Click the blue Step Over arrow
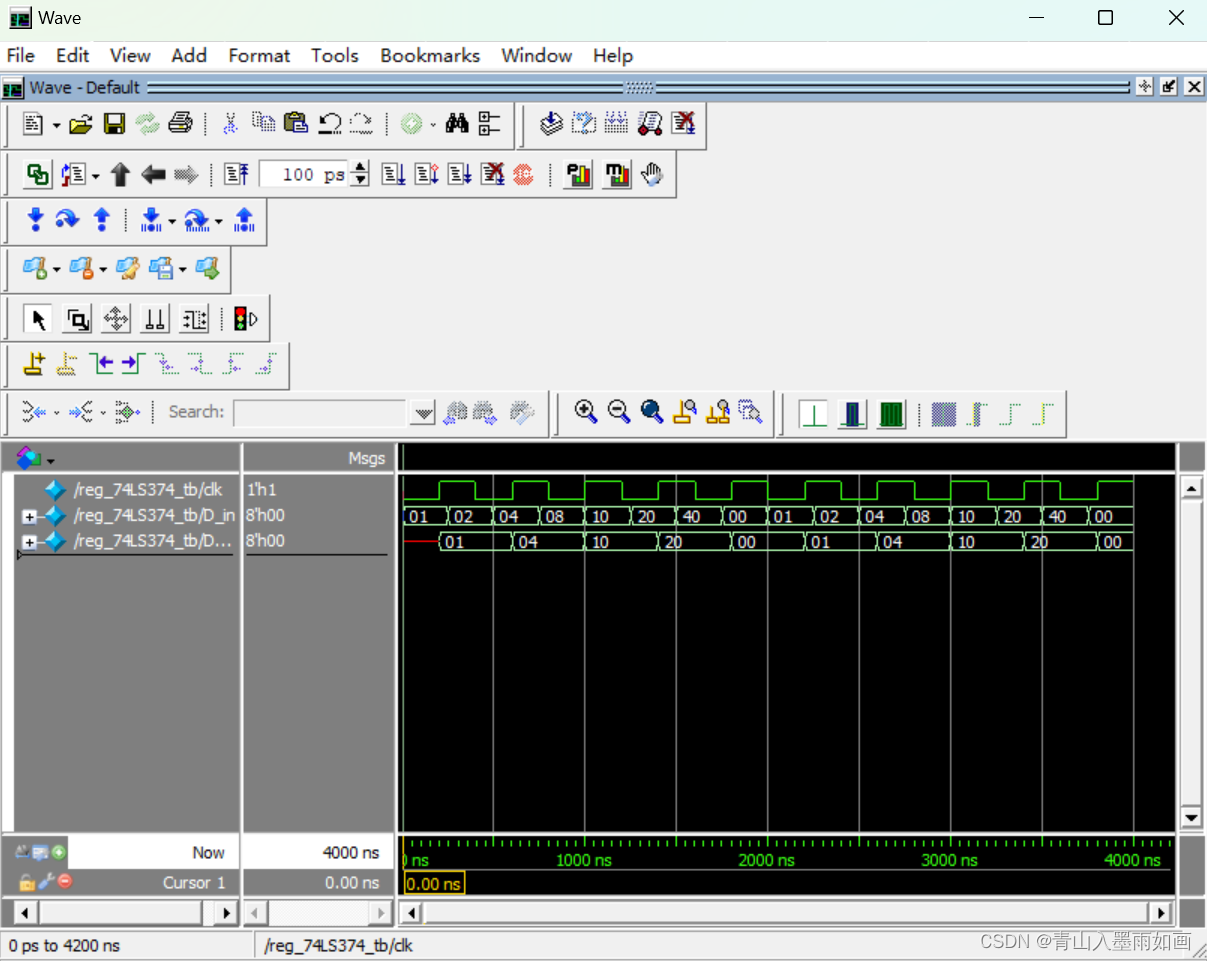1207x961 pixels. pyautogui.click(x=68, y=219)
